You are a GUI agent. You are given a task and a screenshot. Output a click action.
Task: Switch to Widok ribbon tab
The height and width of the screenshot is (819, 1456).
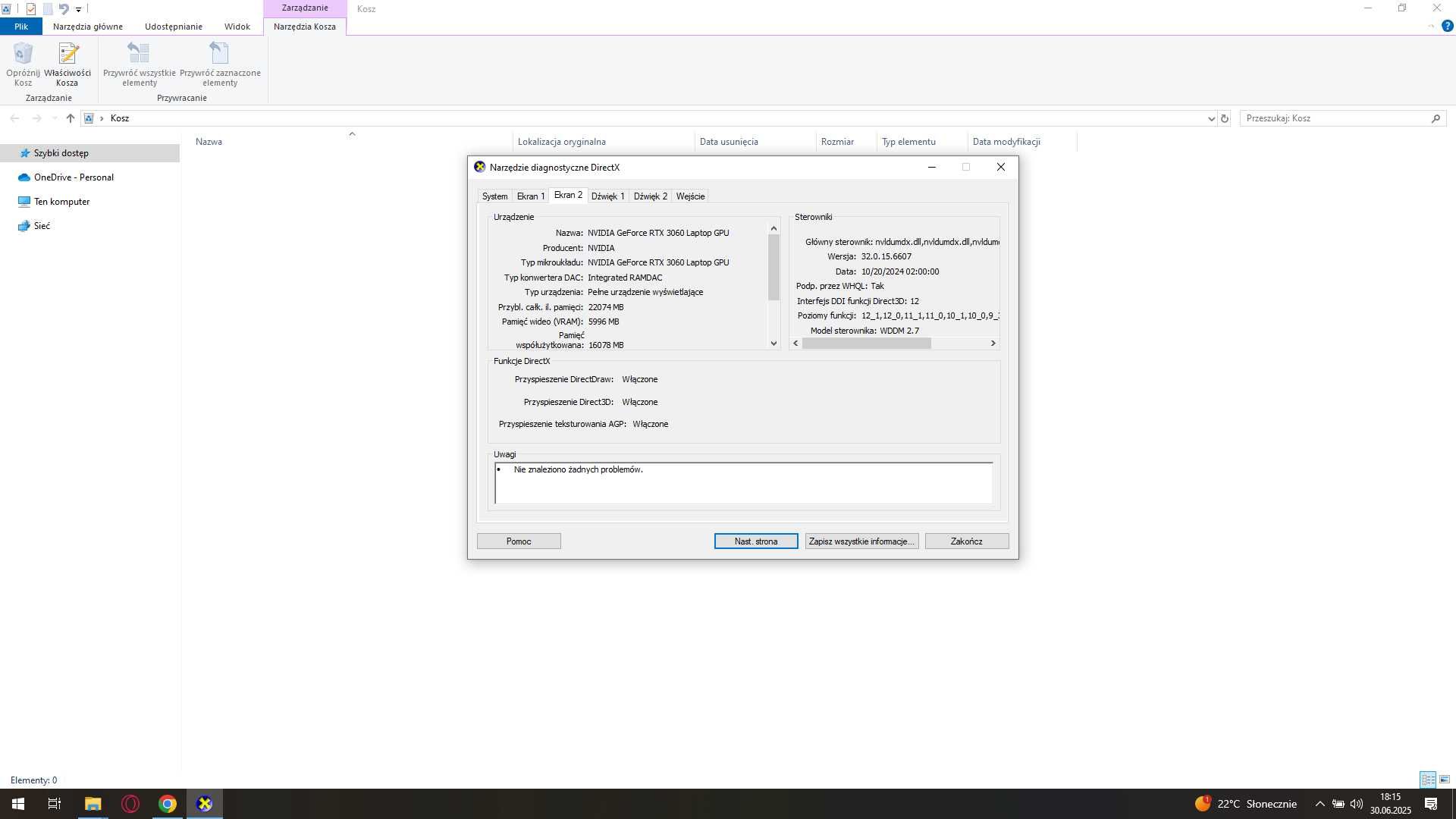(x=237, y=27)
